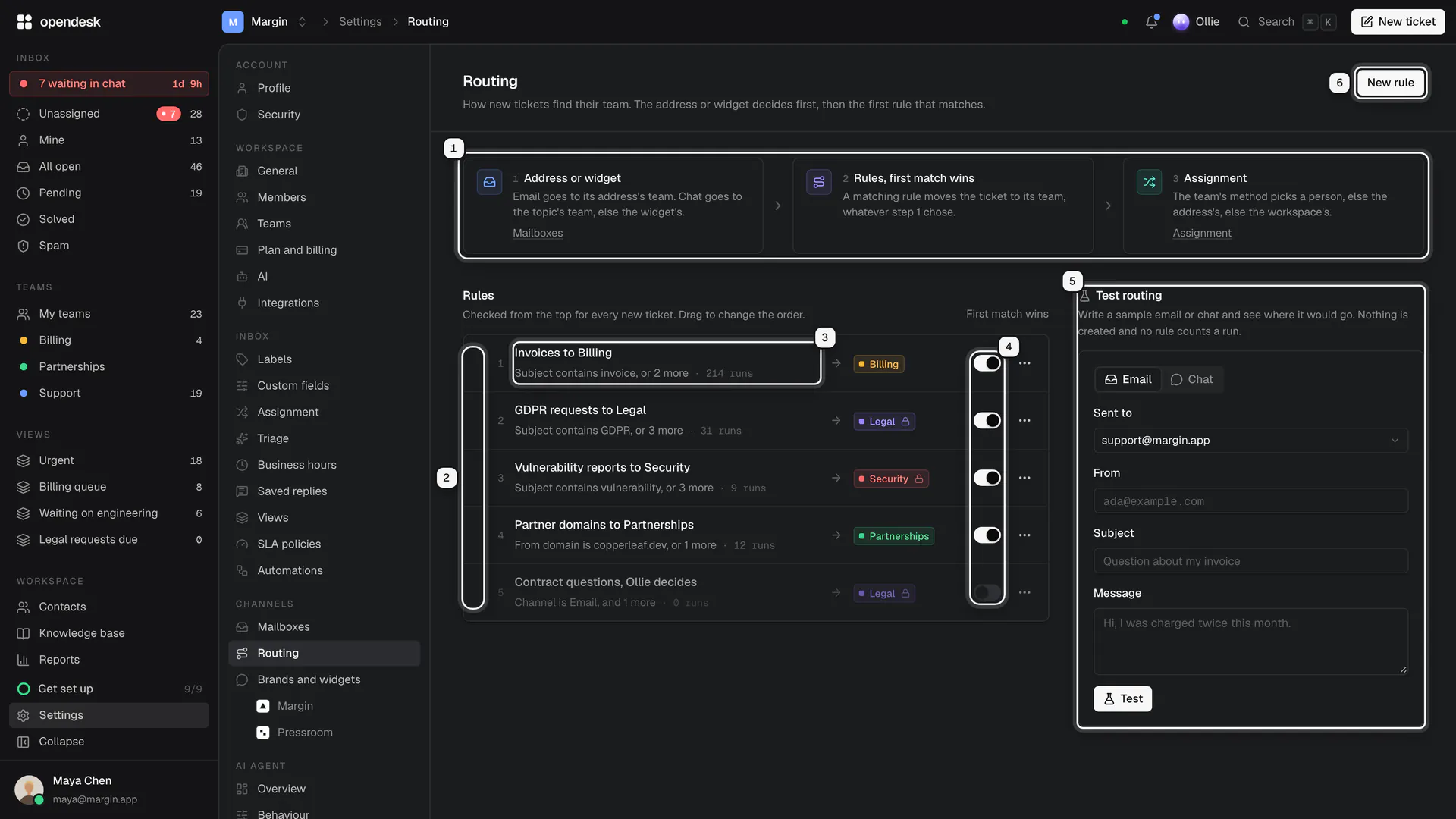This screenshot has height=819, width=1456.
Task: Open the Sent to address dropdown
Action: point(1250,441)
